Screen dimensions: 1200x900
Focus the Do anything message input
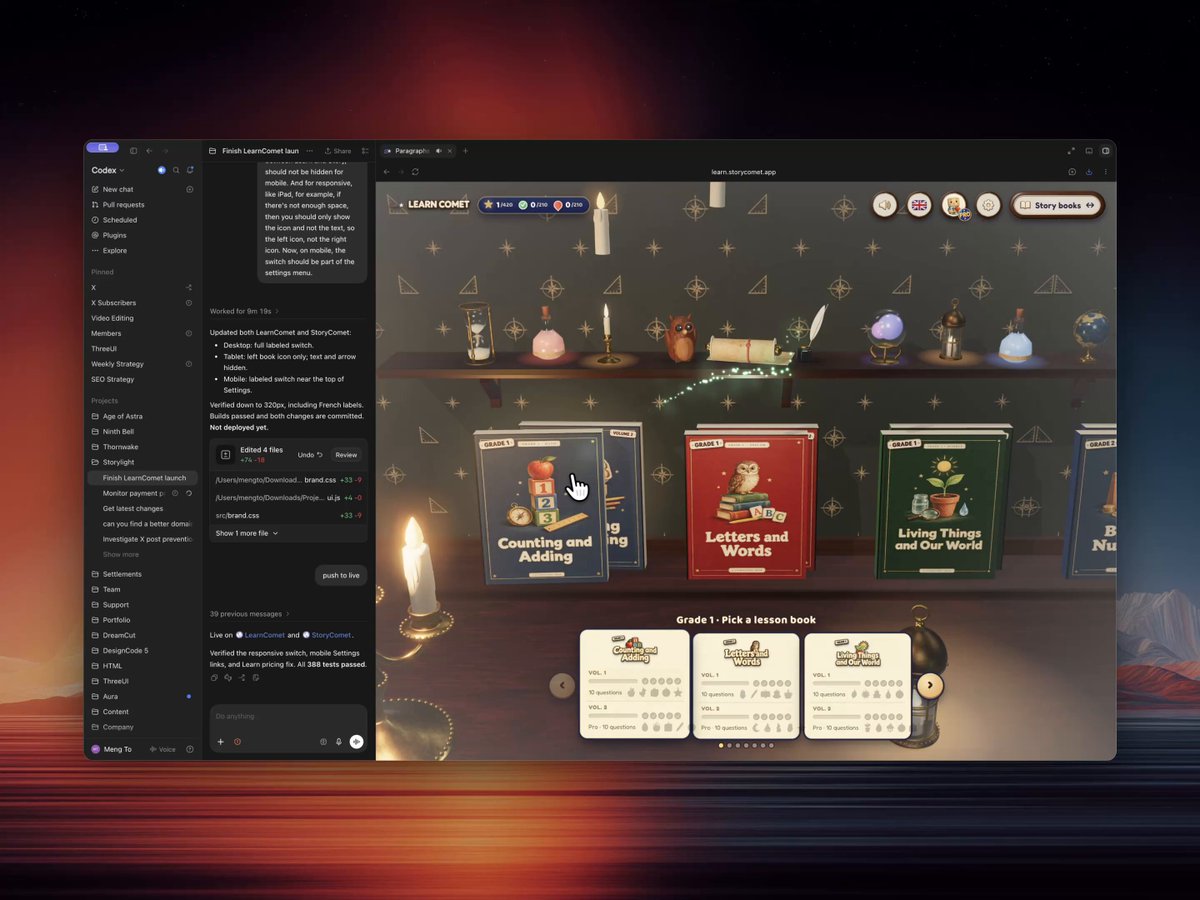click(288, 716)
